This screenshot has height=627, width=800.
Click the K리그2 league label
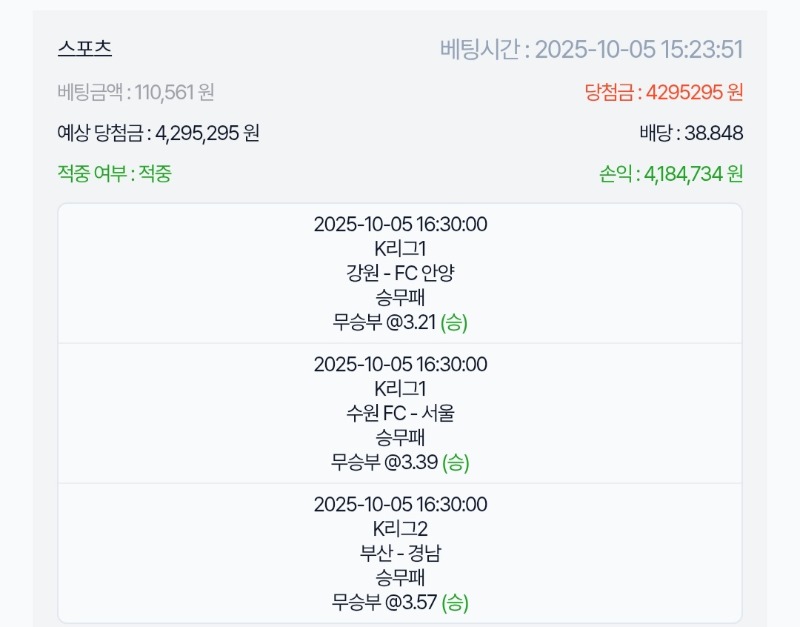tap(400, 529)
